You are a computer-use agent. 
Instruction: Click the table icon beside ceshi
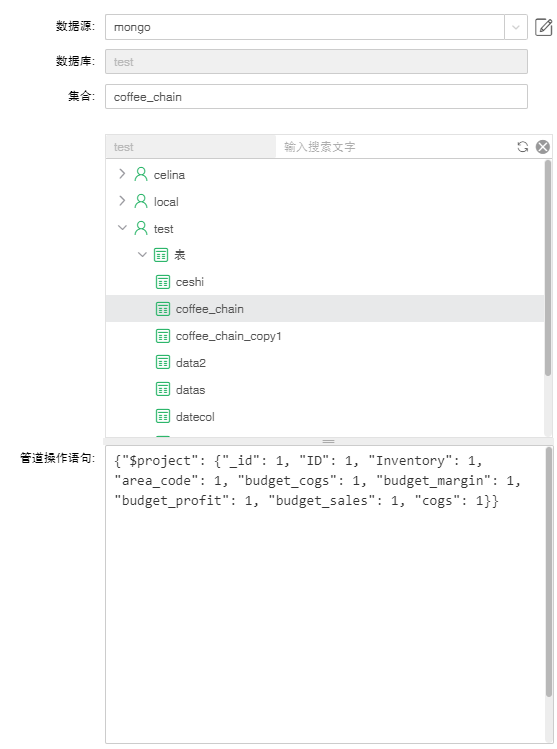pos(163,282)
